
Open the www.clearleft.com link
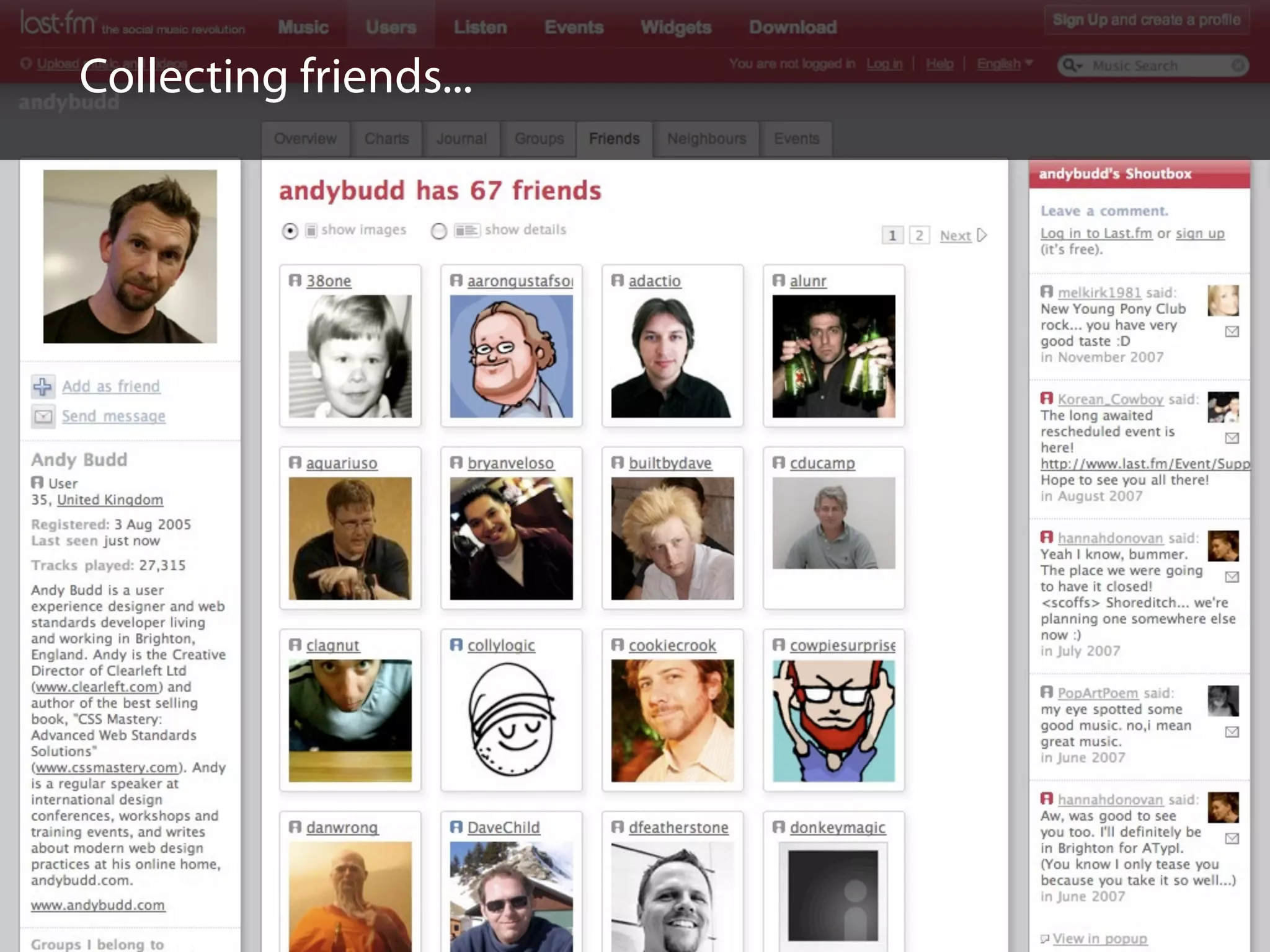pyautogui.click(x=97, y=687)
